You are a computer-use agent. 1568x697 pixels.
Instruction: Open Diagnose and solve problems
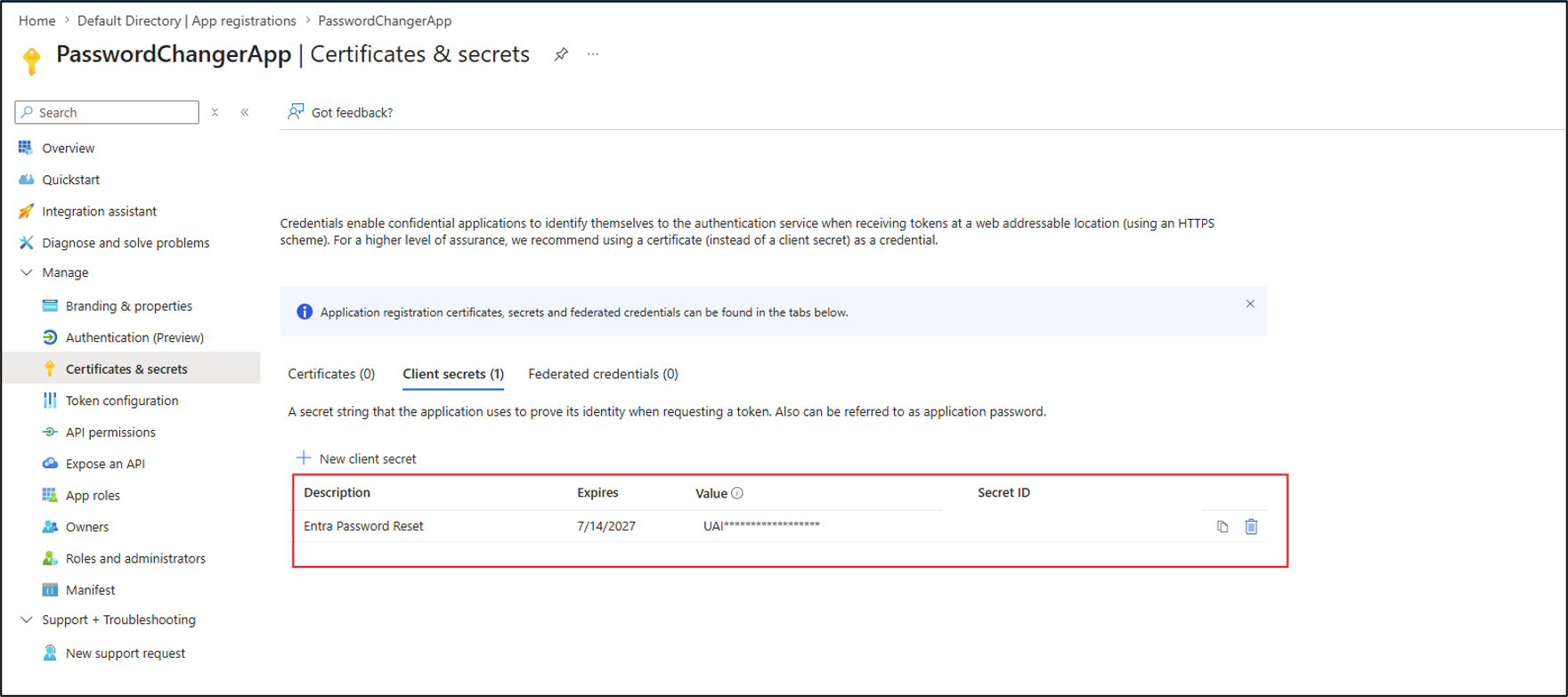[x=126, y=243]
